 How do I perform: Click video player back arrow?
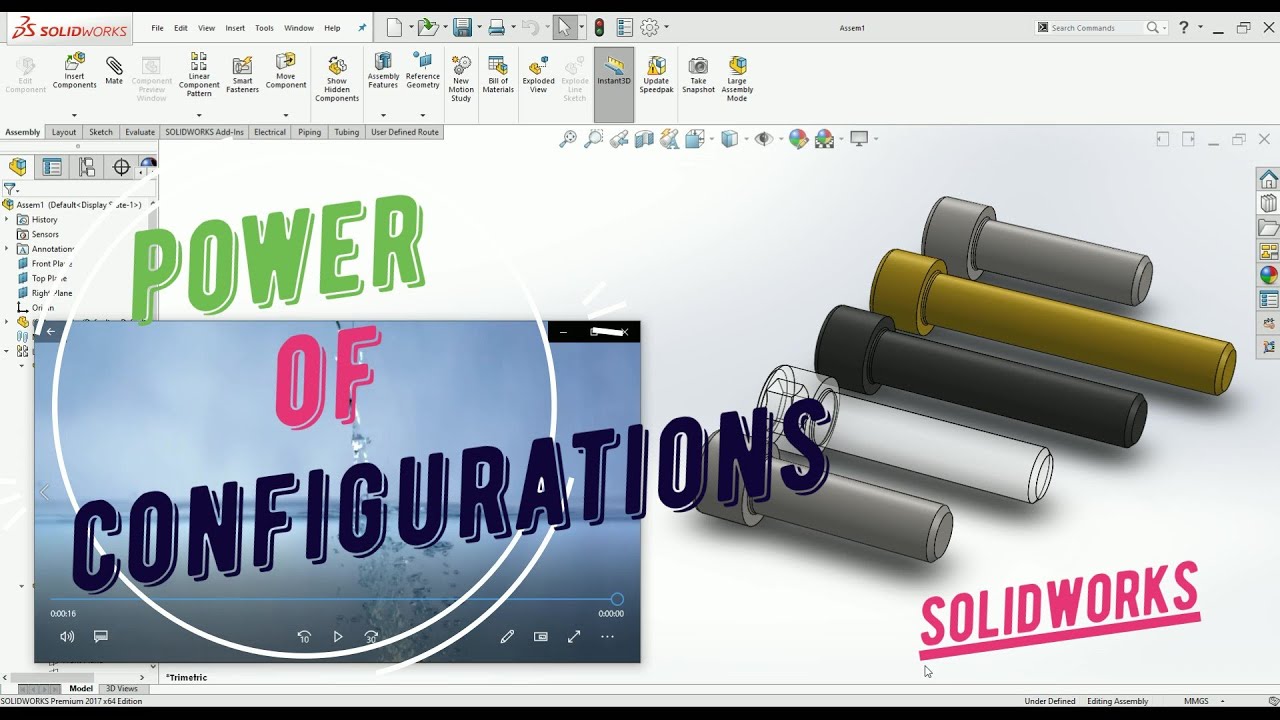(x=51, y=332)
